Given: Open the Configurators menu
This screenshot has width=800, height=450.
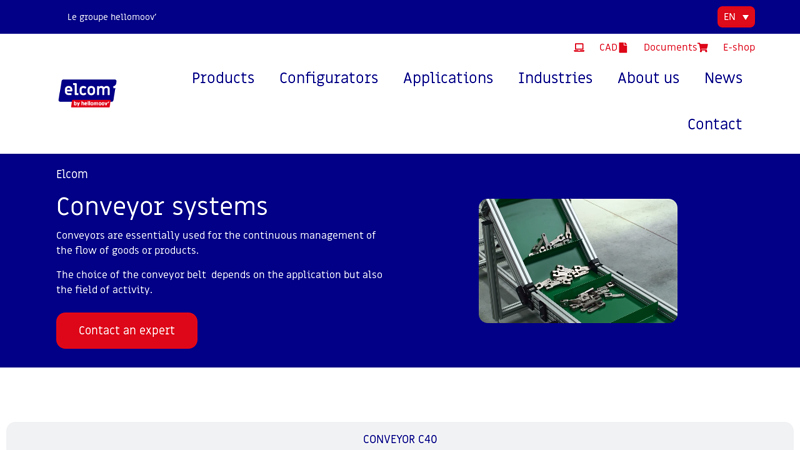Looking at the screenshot, I should [329, 78].
